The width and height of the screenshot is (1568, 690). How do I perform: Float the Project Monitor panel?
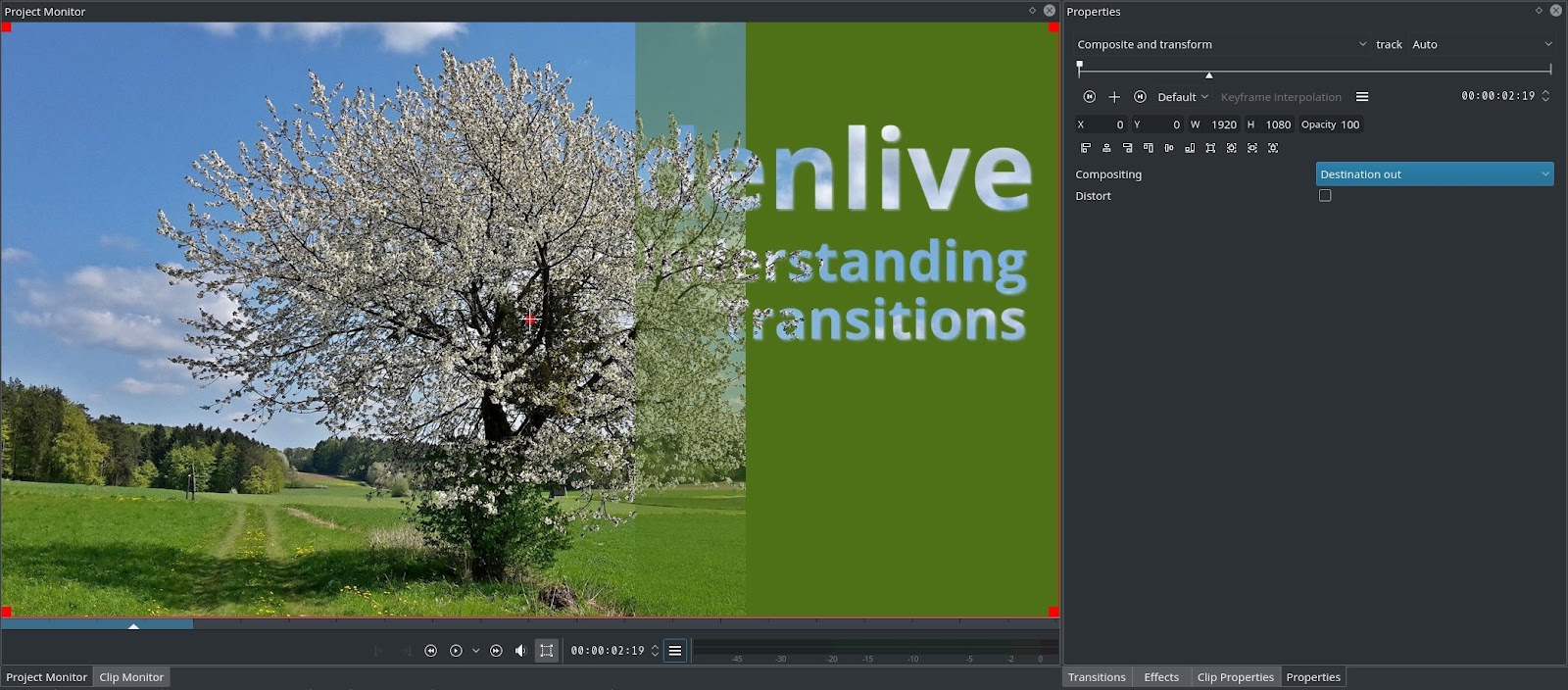(1032, 11)
